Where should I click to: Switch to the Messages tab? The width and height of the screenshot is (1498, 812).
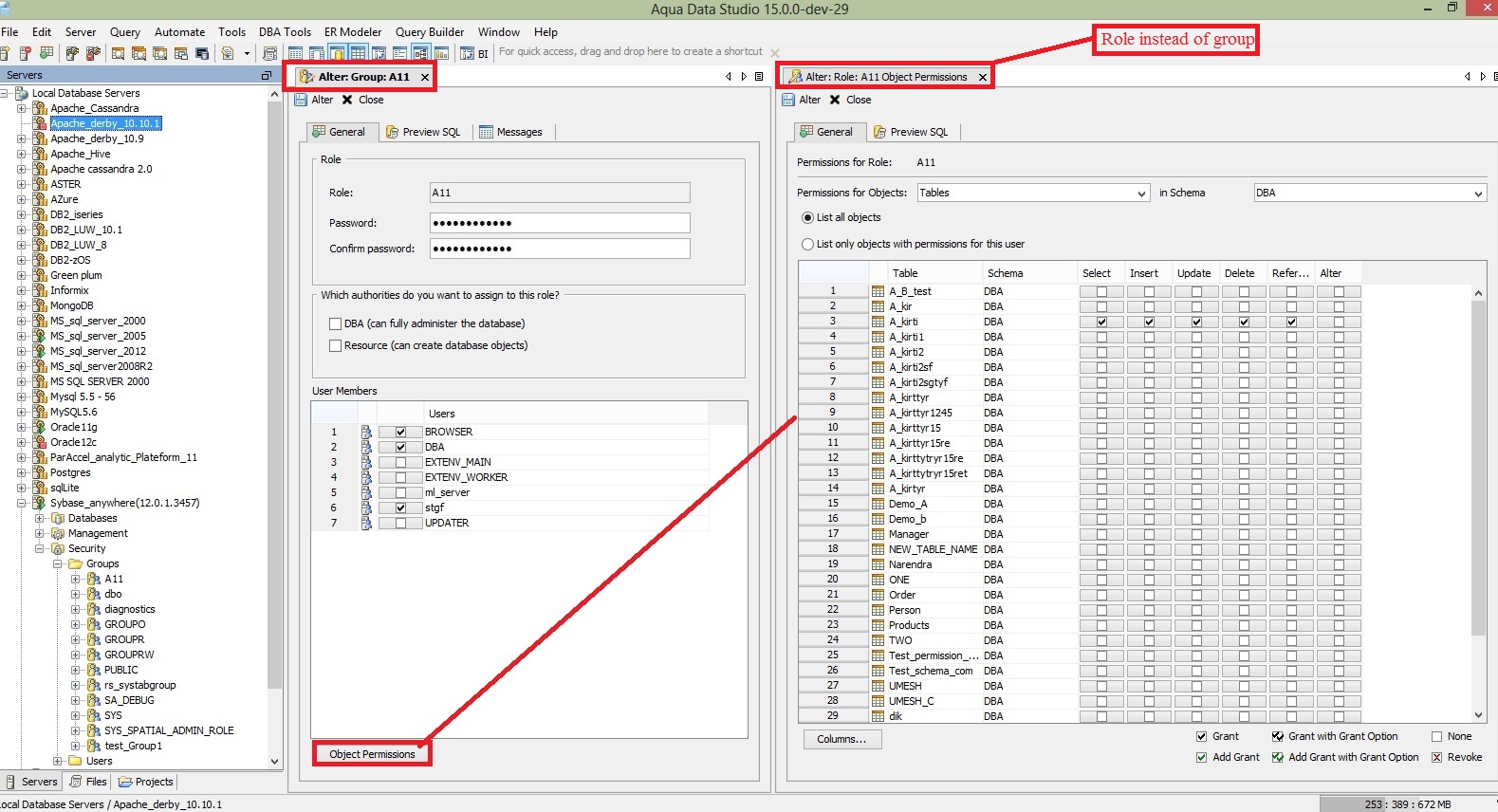click(x=510, y=132)
